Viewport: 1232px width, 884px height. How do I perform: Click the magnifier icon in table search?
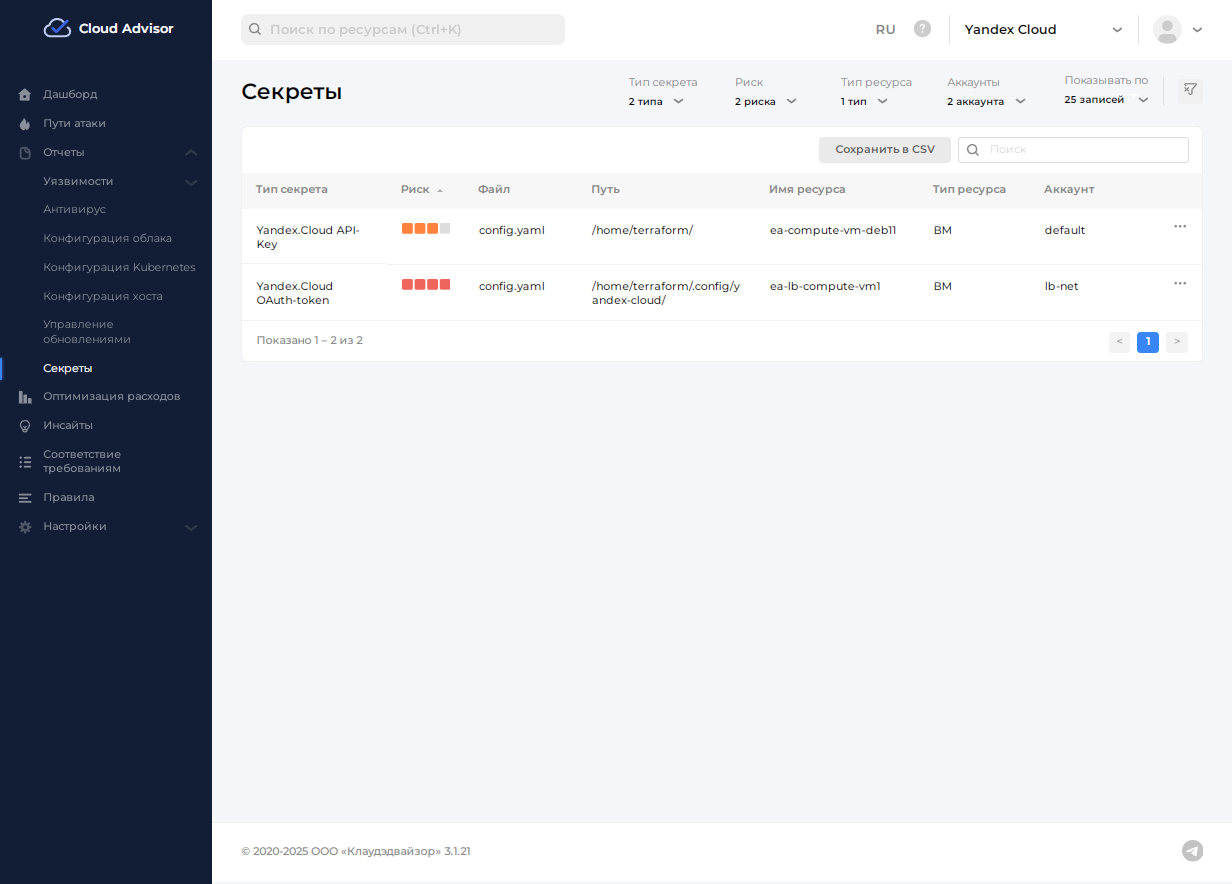(x=972, y=150)
